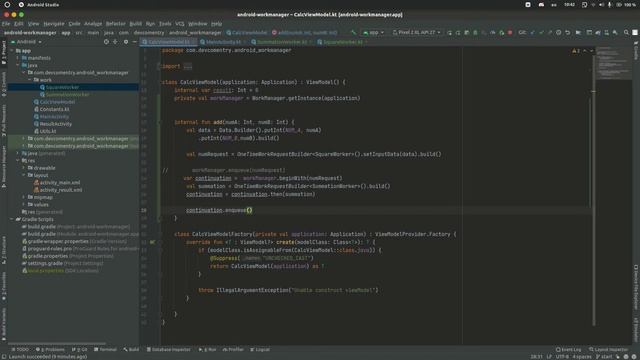Open the Profiler tool window
640x360 pixels.
(233, 349)
